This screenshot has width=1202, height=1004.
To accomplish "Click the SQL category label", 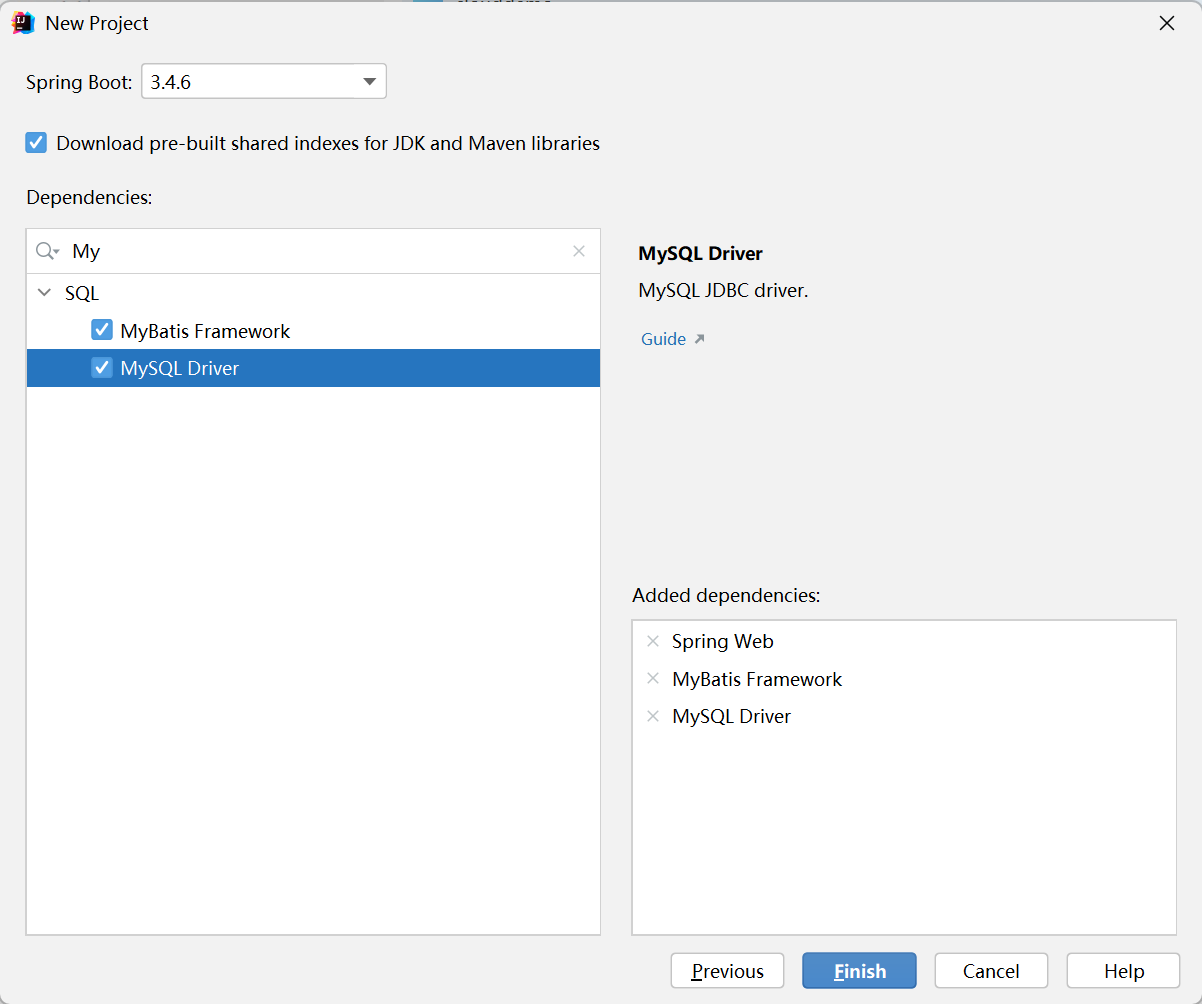I will tap(82, 293).
